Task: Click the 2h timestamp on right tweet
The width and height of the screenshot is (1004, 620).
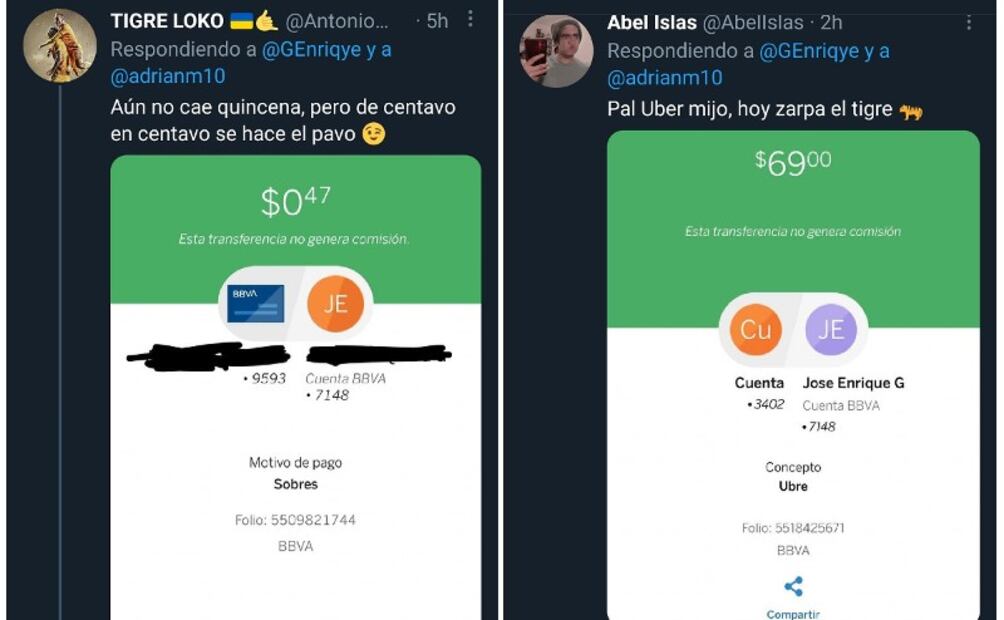Action: (x=831, y=23)
